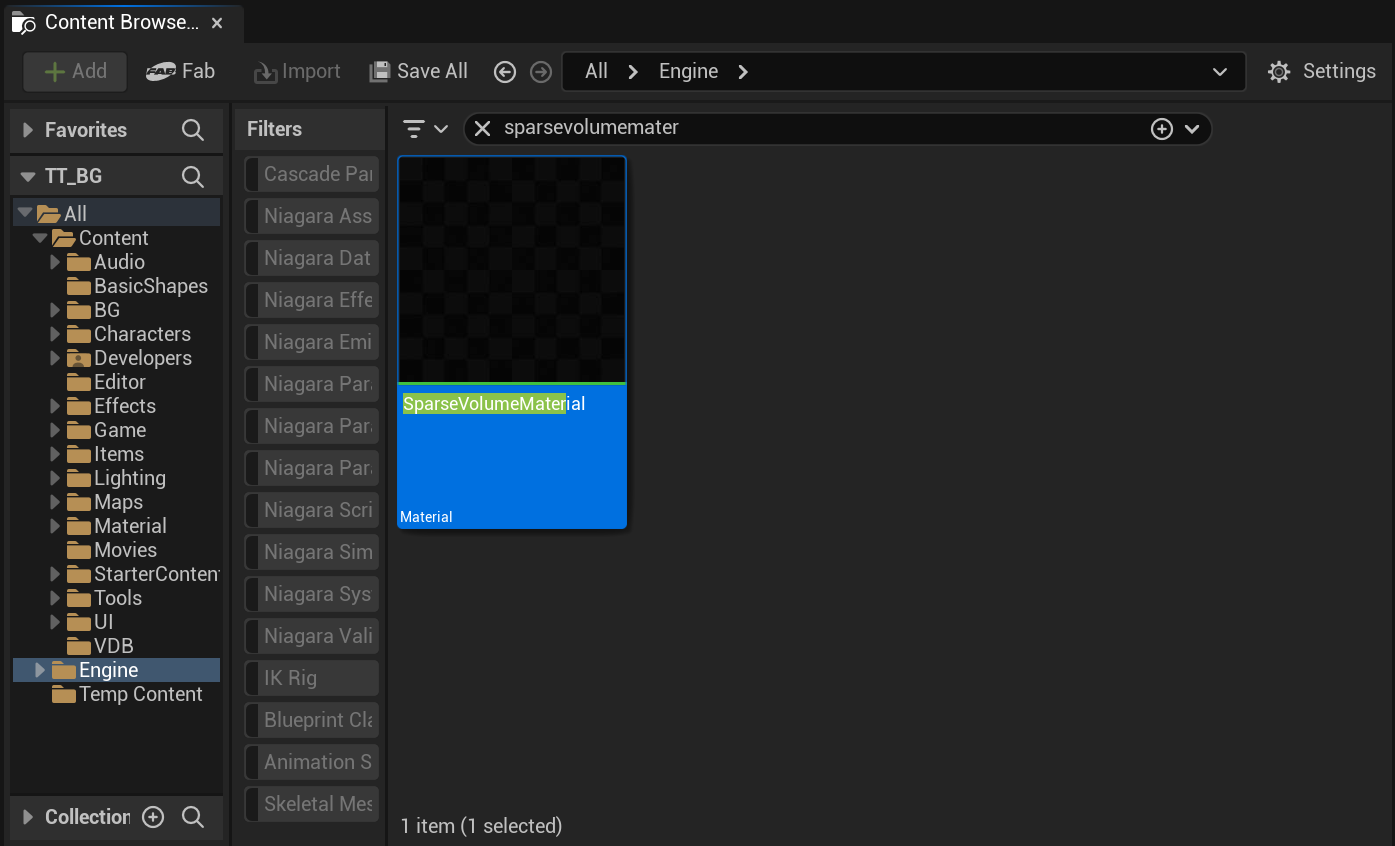Expand the Engine folder arrow
Viewport: 1395px width, 846px height.
[40, 670]
